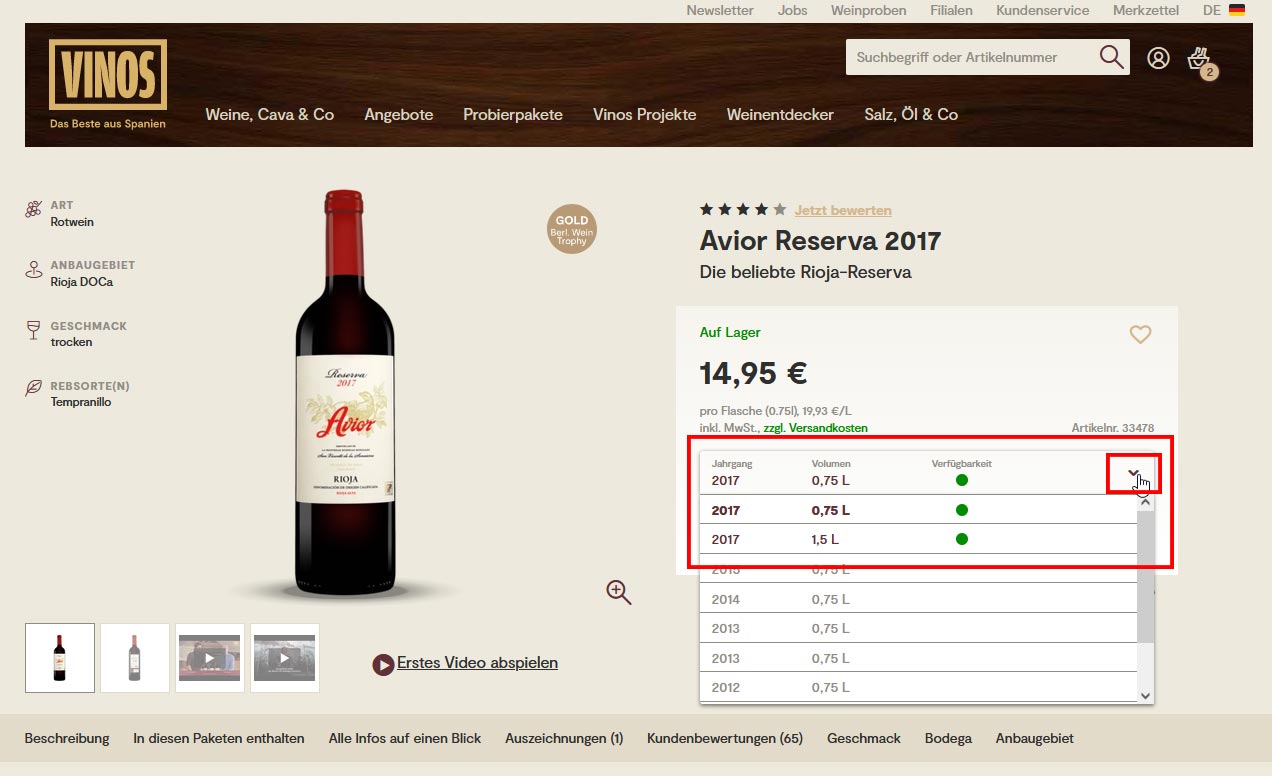
Task: Click the Jetzt bewerten link
Action: (x=843, y=210)
